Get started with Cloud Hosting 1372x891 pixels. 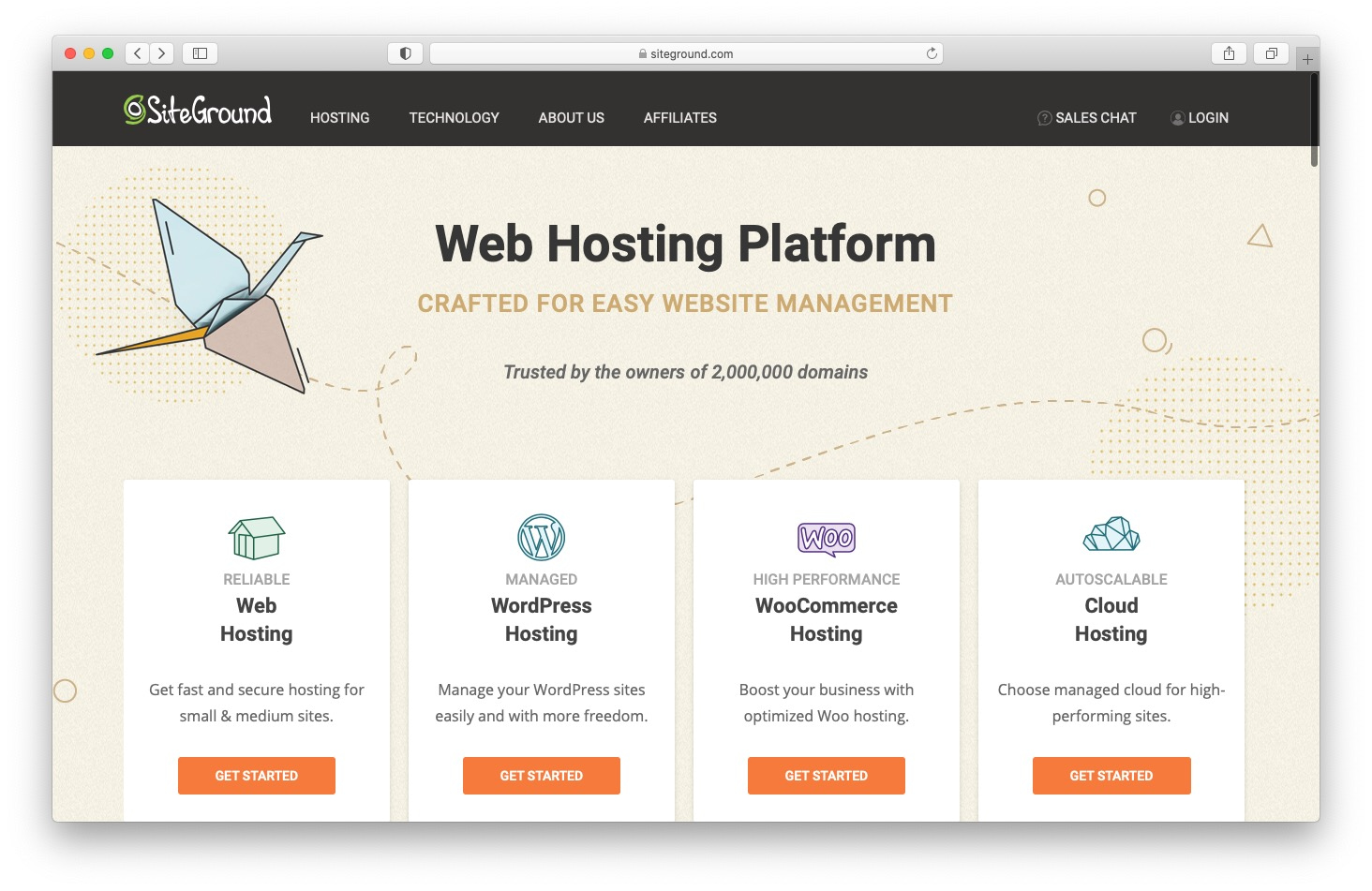(1111, 776)
